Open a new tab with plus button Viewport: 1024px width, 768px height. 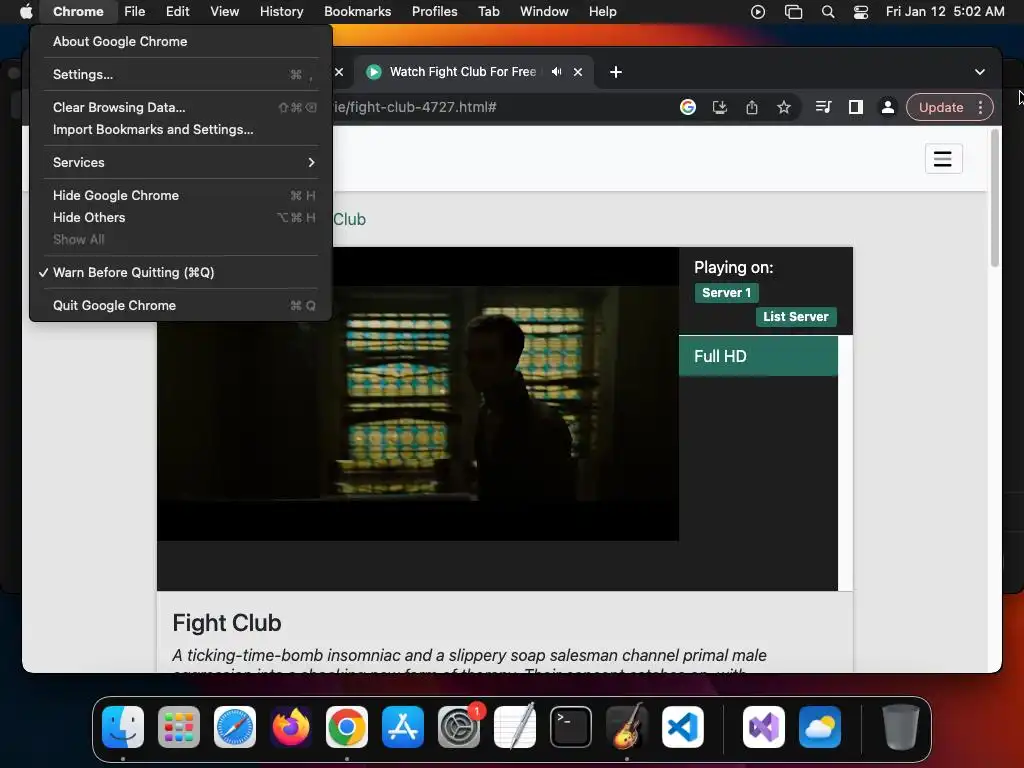[615, 72]
